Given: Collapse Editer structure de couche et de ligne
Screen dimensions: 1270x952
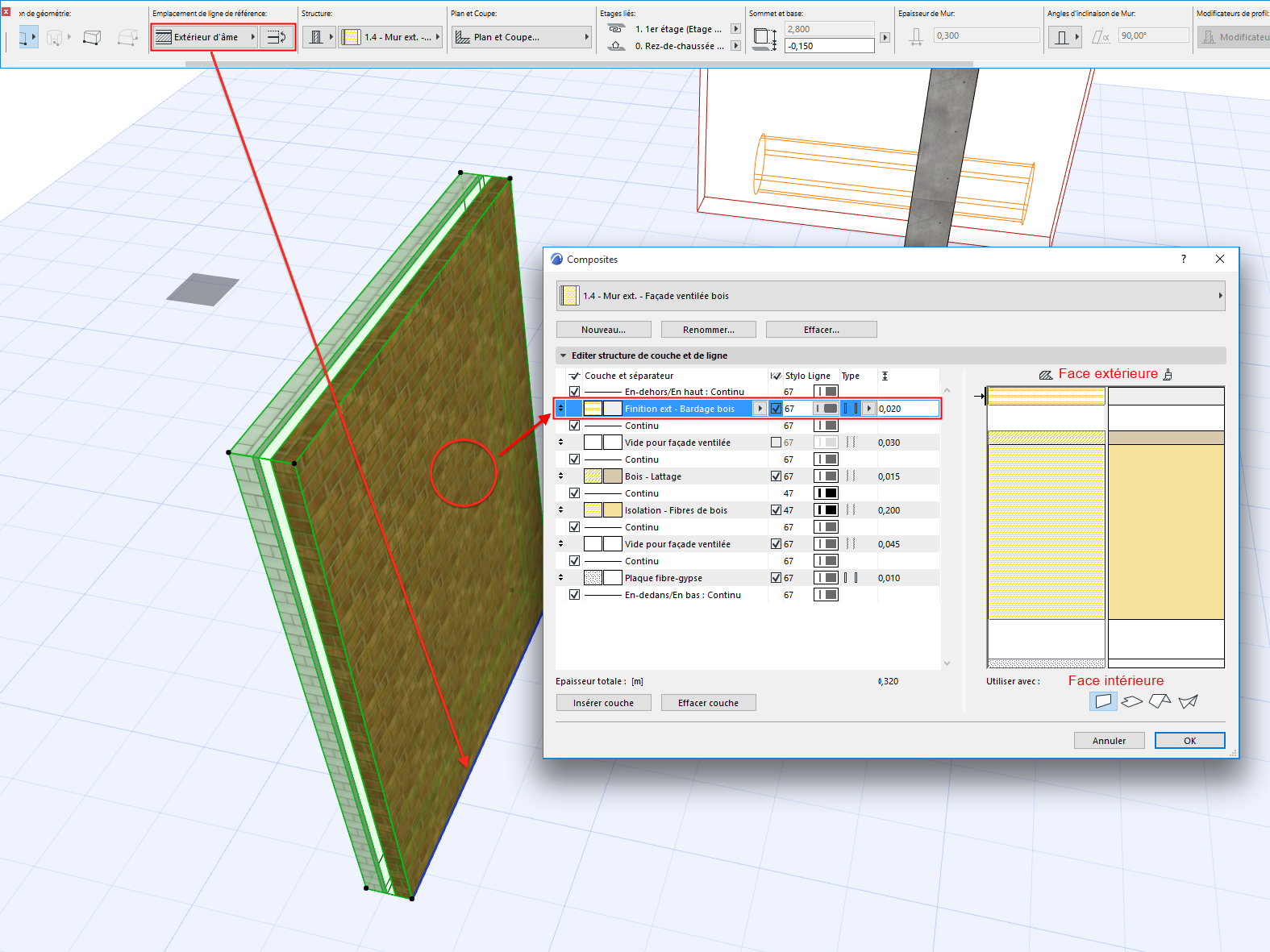Looking at the screenshot, I should [563, 355].
